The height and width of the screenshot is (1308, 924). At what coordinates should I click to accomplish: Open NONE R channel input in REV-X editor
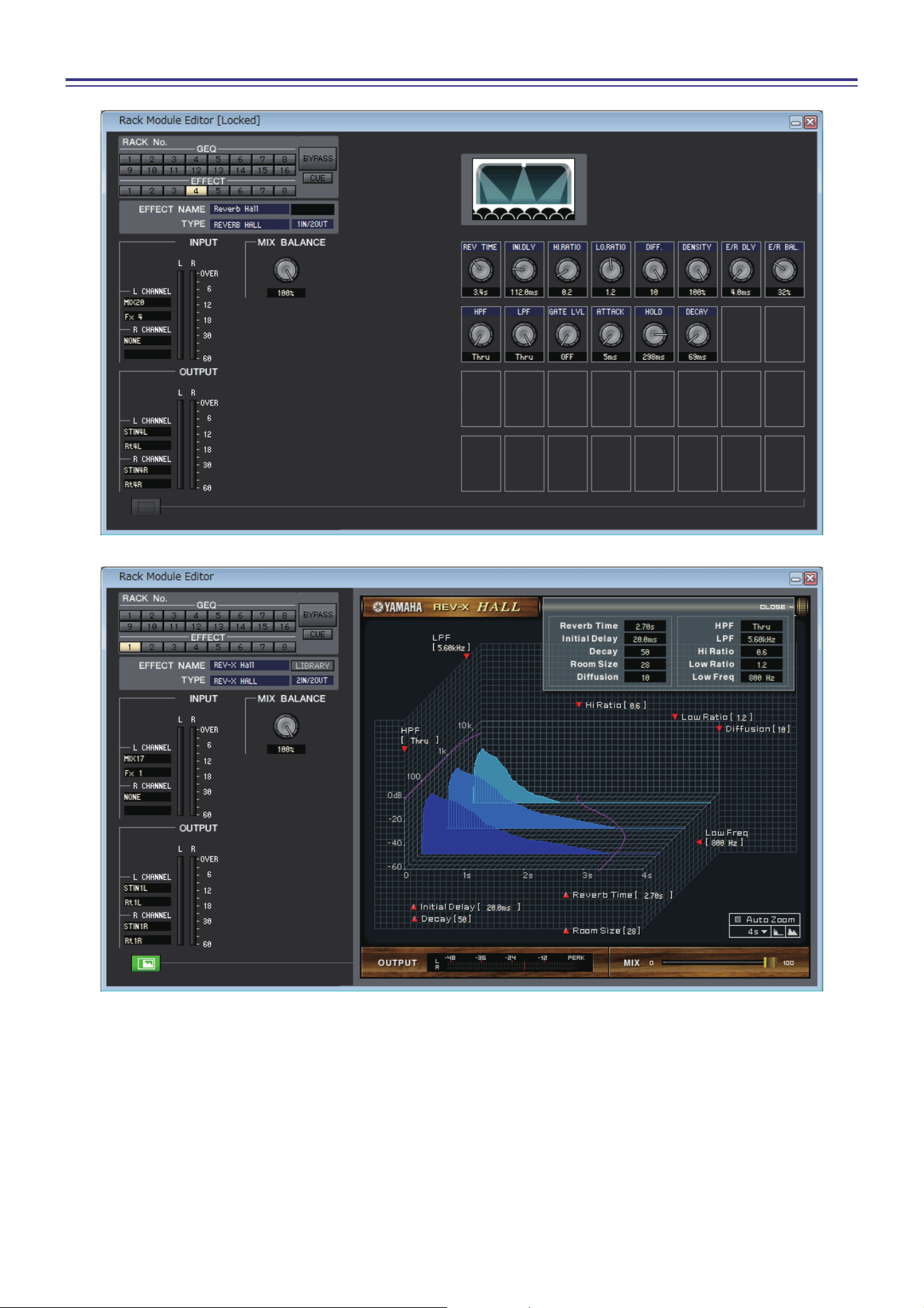pos(147,797)
